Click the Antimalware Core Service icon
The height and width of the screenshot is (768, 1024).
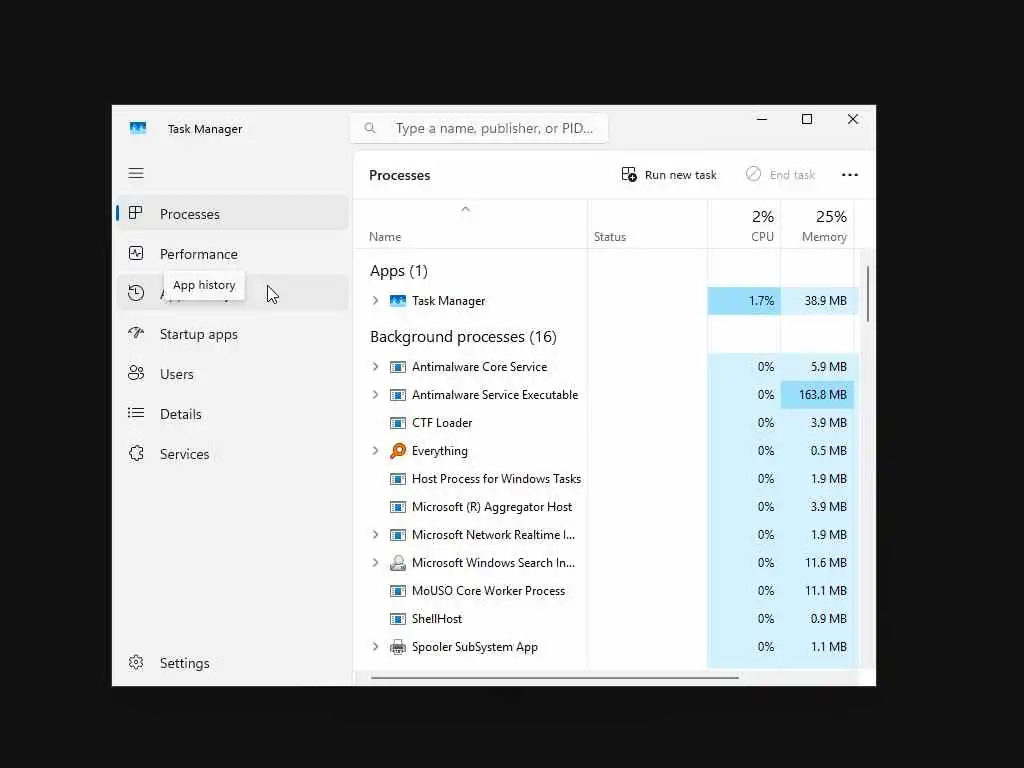click(398, 366)
